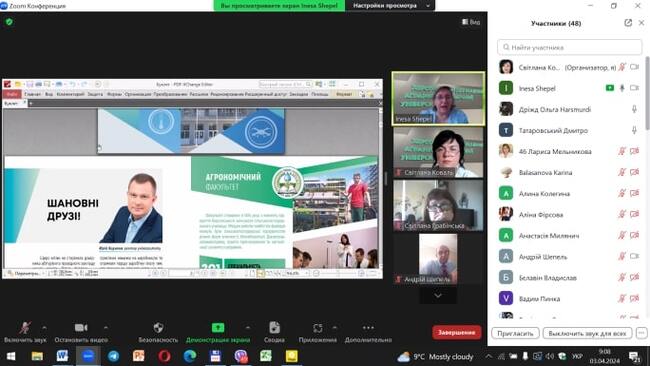Click the Найти участника search field

(570, 47)
